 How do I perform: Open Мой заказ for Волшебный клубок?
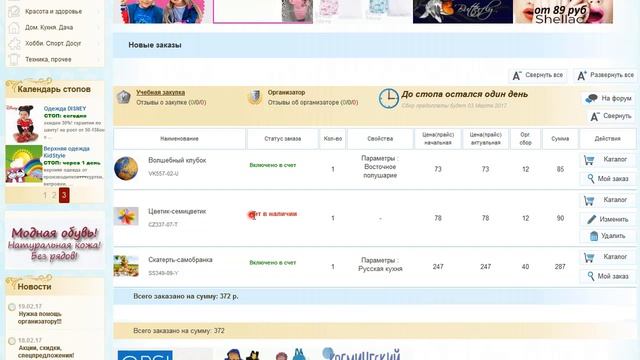tap(607, 179)
